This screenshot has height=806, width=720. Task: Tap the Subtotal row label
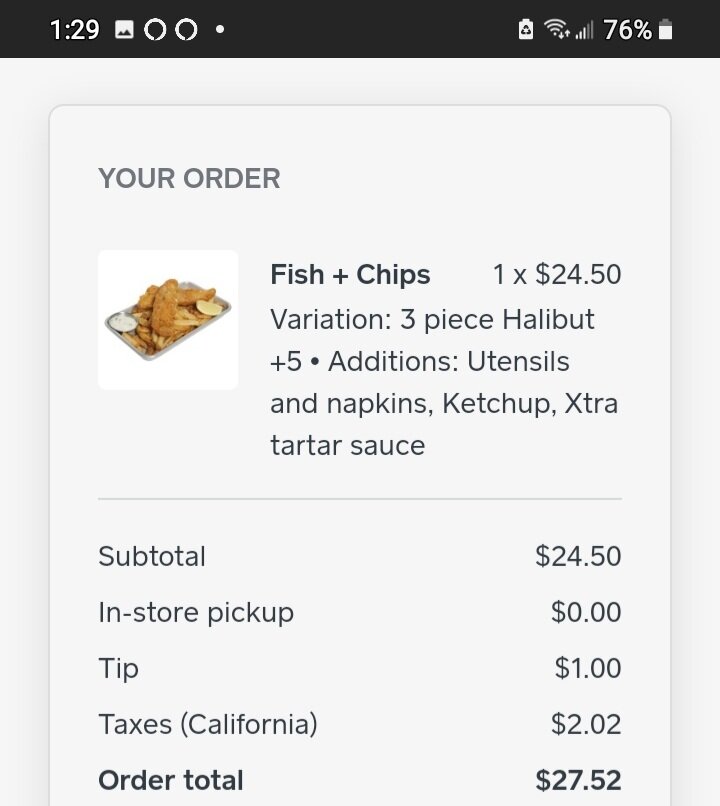click(x=152, y=556)
